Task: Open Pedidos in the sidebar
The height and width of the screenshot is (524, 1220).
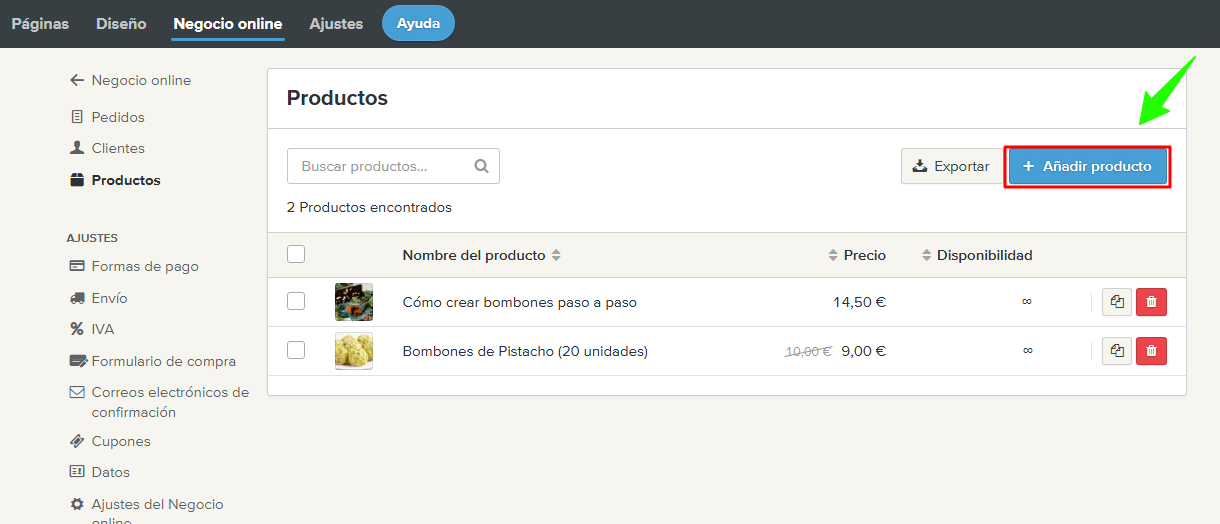Action: click(x=117, y=117)
